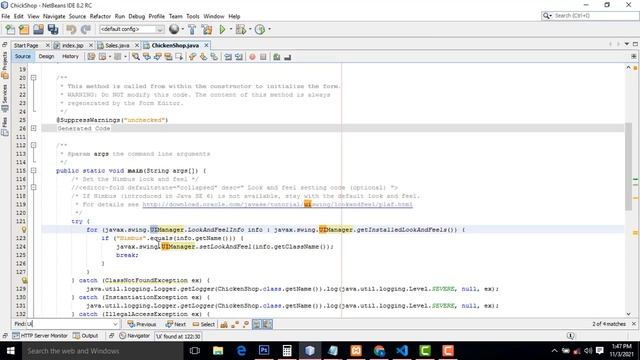
Task: Open the File menu
Action: (x=6, y=16)
